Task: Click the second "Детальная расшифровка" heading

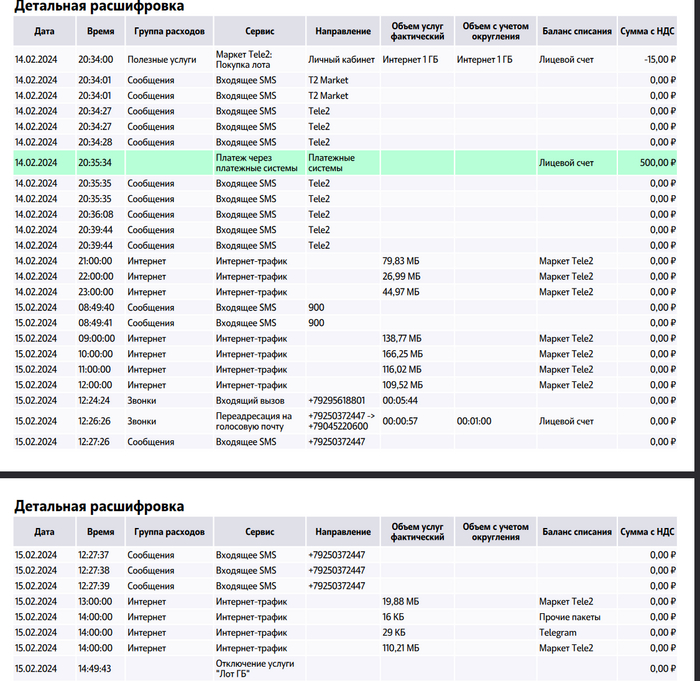Action: coord(99,506)
